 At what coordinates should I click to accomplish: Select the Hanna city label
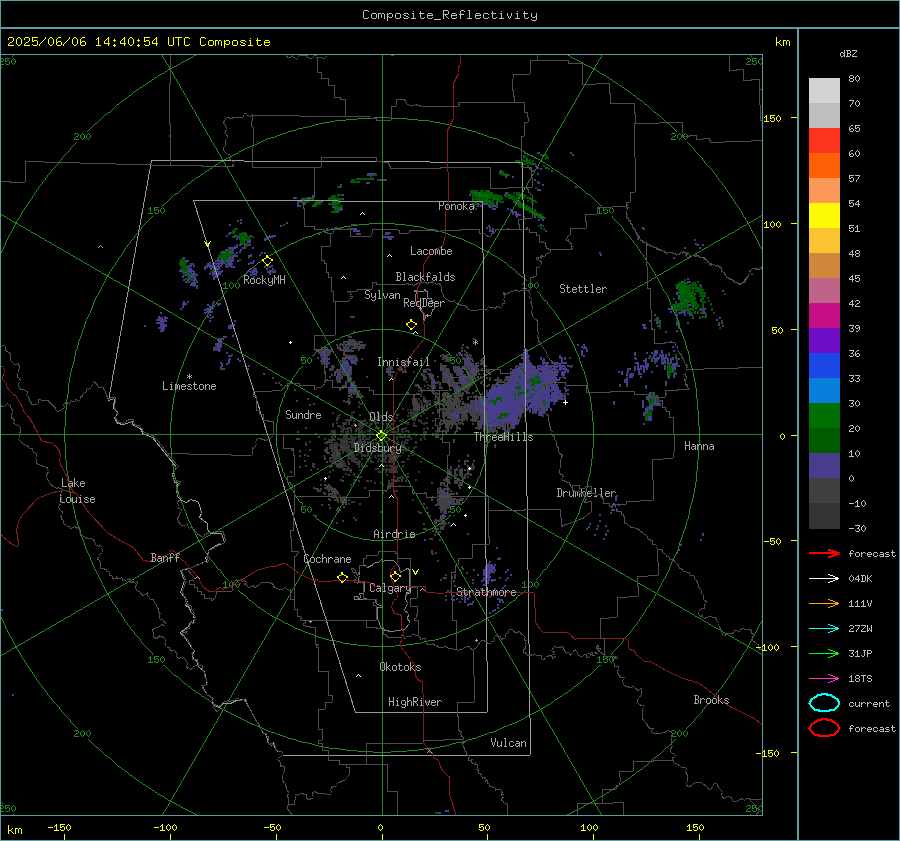[699, 446]
